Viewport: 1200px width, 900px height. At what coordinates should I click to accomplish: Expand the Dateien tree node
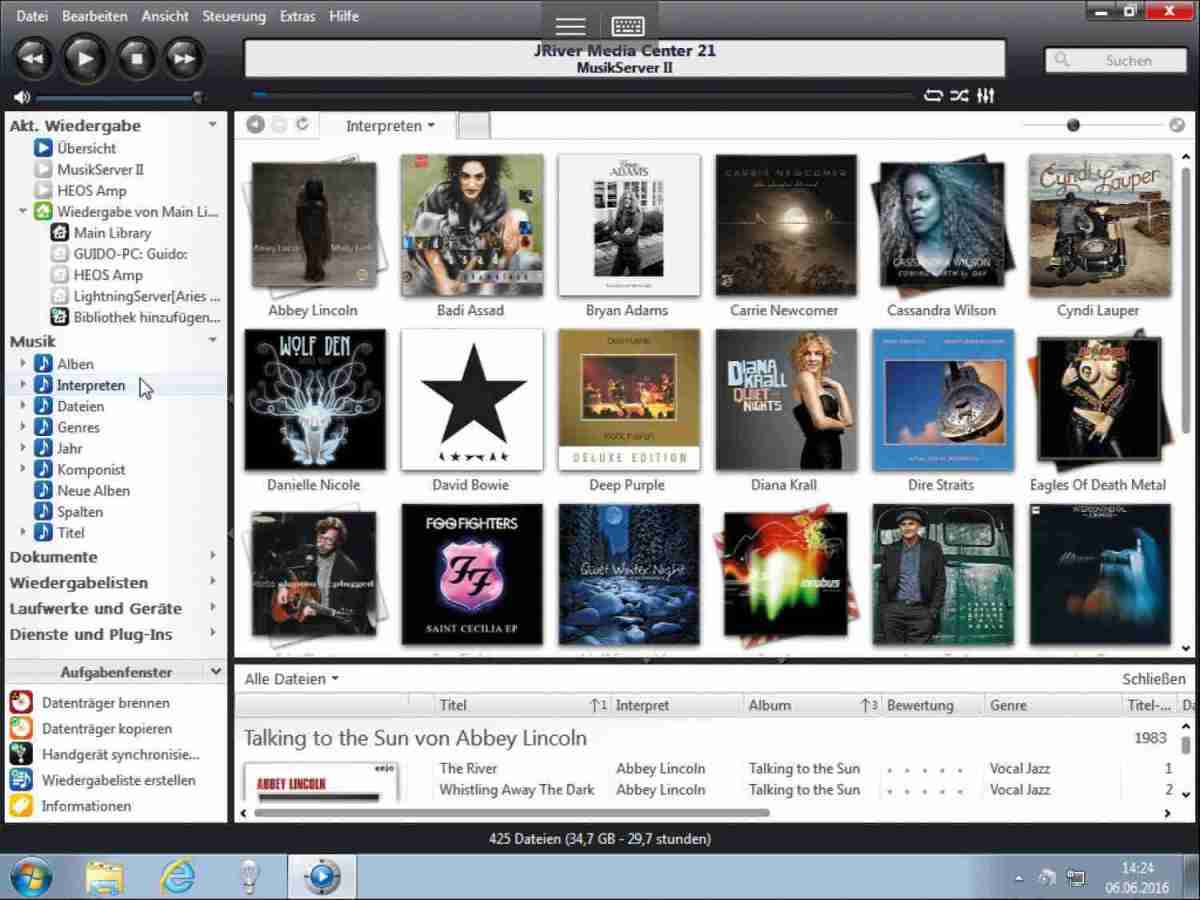tap(23, 406)
